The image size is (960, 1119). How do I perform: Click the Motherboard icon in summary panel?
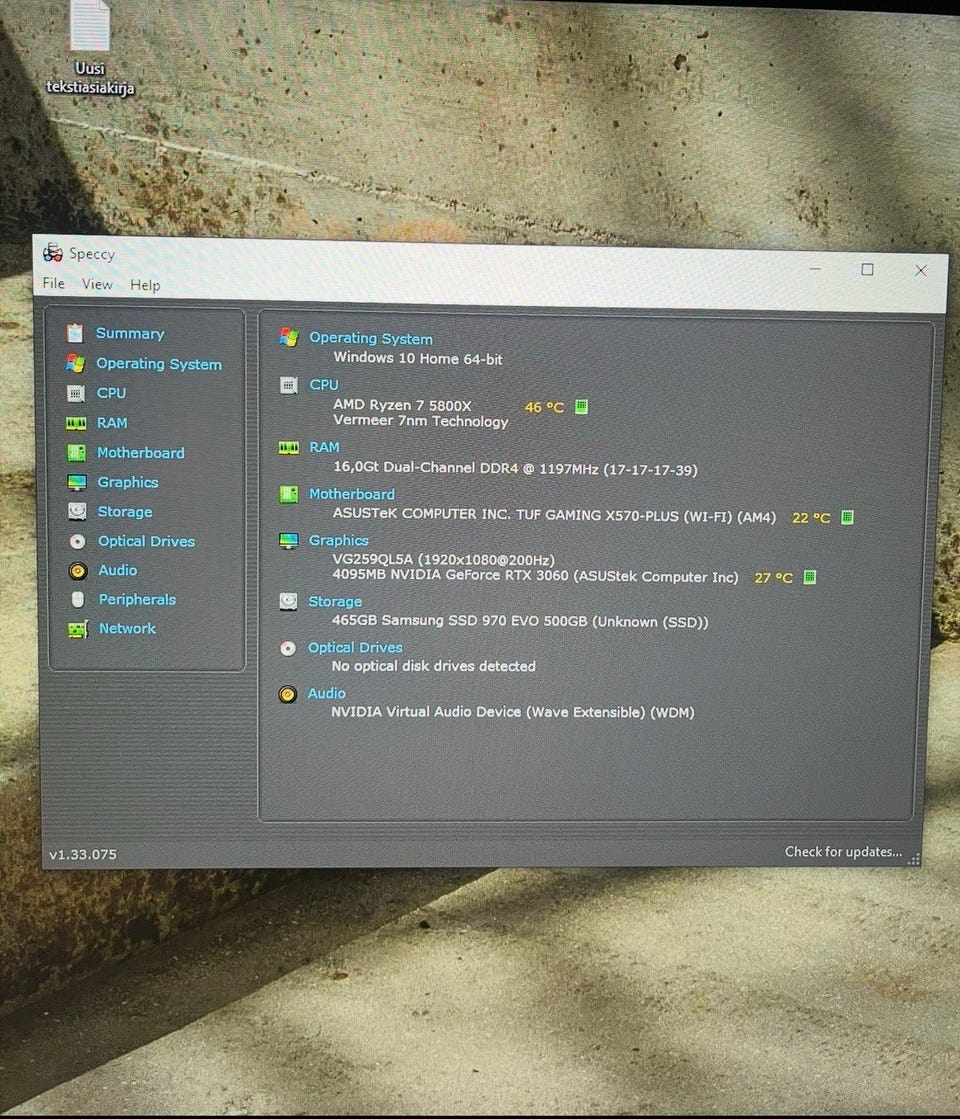[288, 494]
